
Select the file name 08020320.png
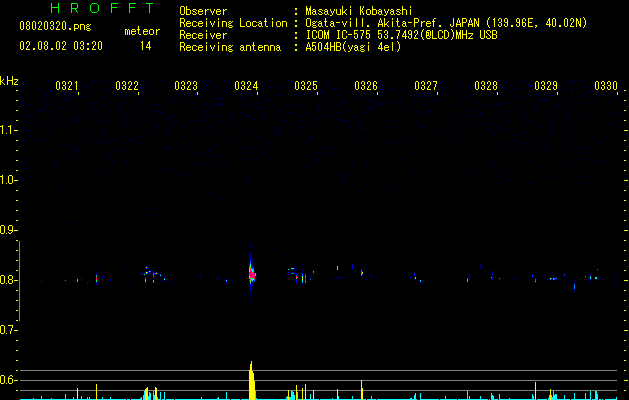pyautogui.click(x=55, y=27)
